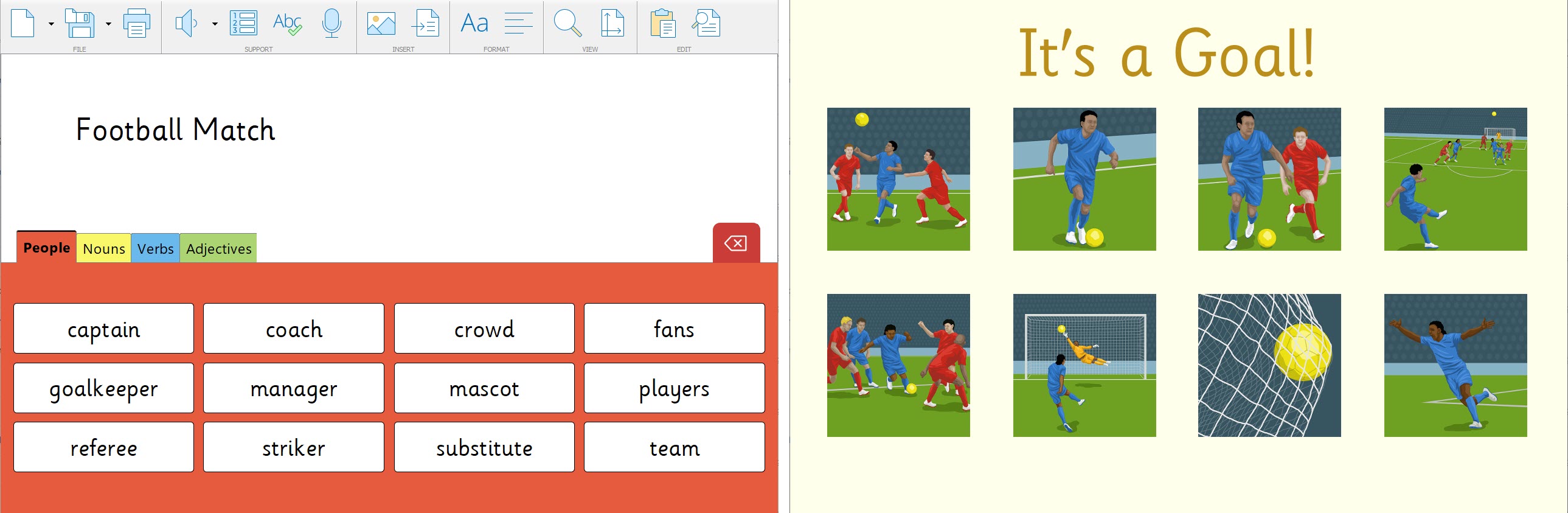The width and height of the screenshot is (1568, 513).
Task: Run the Abc spell check
Action: [x=286, y=23]
